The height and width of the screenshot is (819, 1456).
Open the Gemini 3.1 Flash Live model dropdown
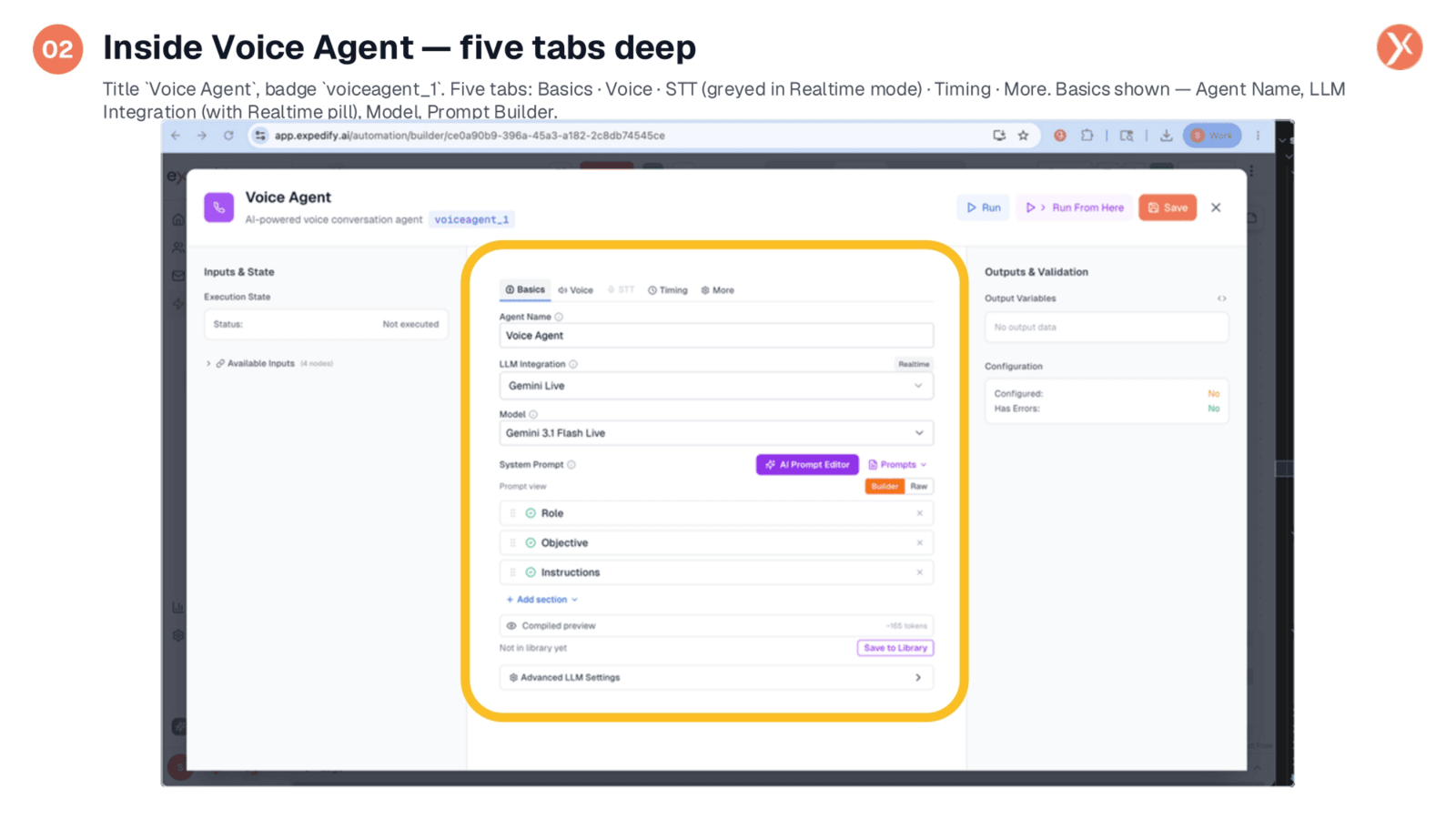[x=716, y=433]
